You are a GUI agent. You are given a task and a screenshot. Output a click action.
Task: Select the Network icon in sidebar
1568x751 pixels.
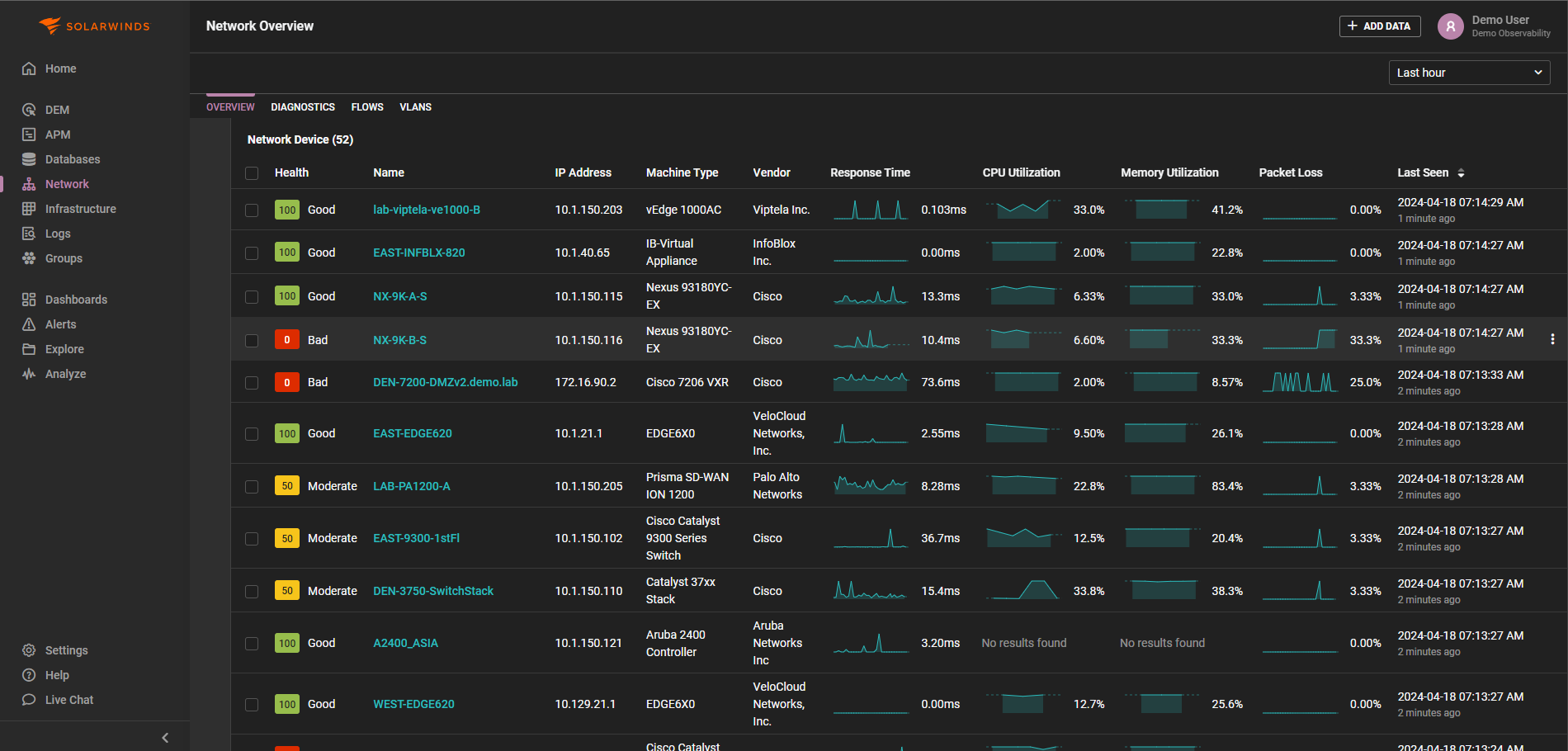tap(29, 184)
